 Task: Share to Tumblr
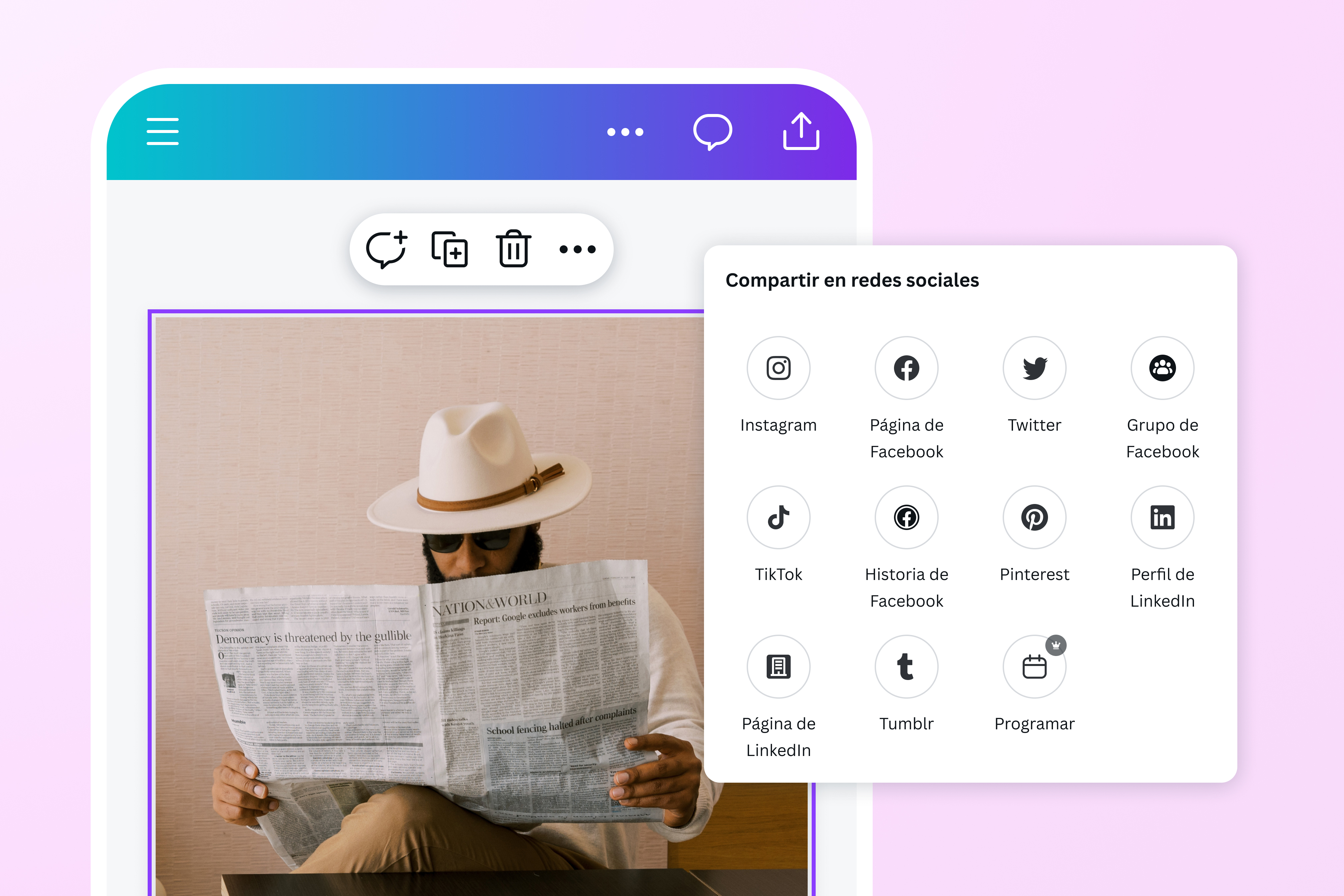906,666
